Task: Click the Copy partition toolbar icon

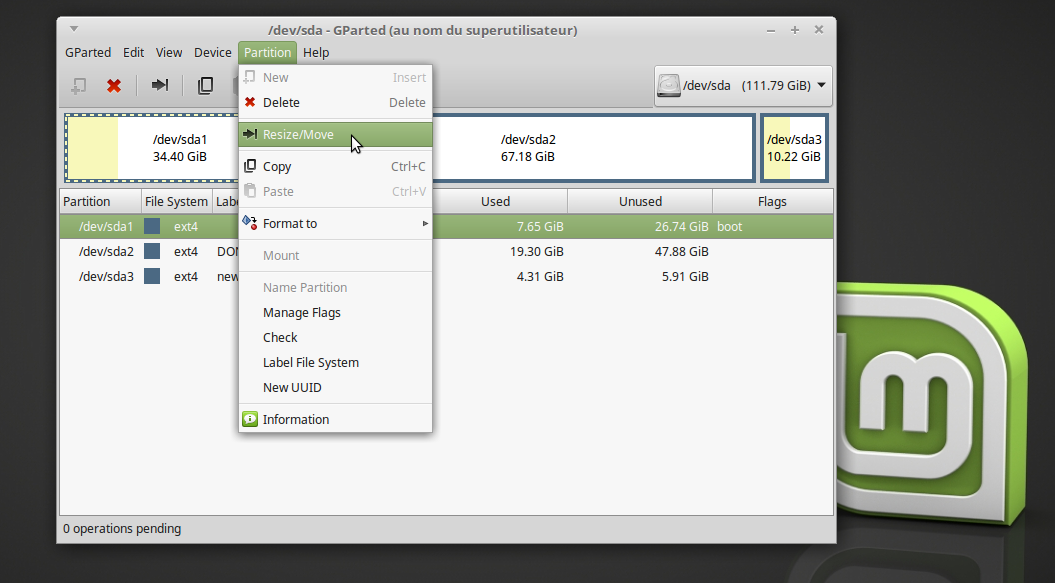Action: click(205, 86)
